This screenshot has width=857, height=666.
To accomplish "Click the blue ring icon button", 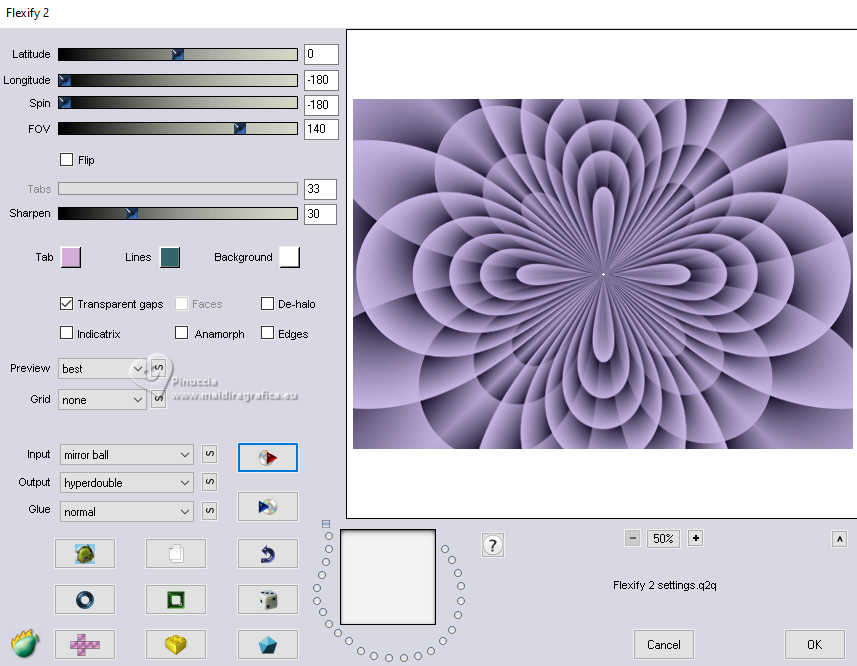I will (85, 600).
